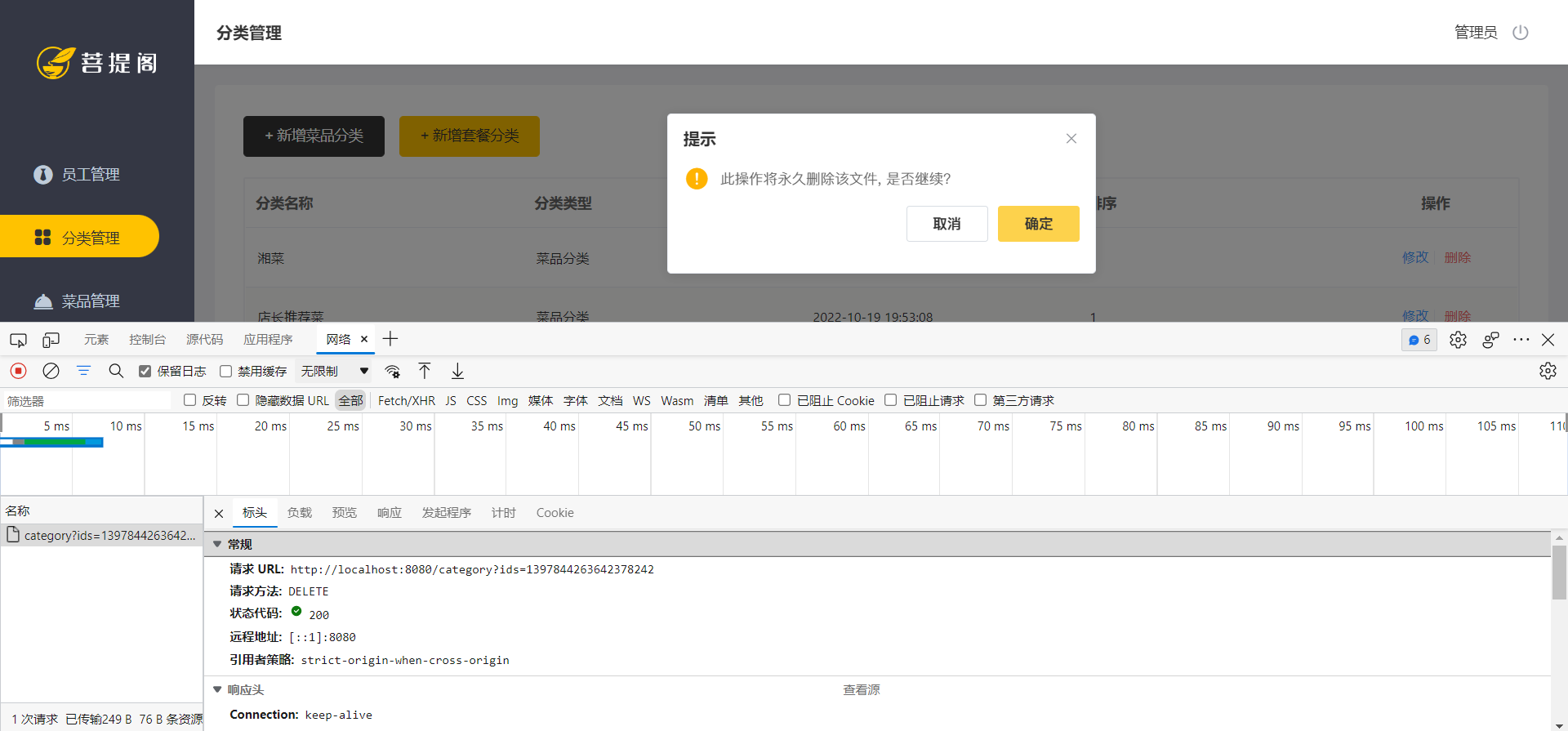Collapse the 常规 section

pyautogui.click(x=217, y=544)
